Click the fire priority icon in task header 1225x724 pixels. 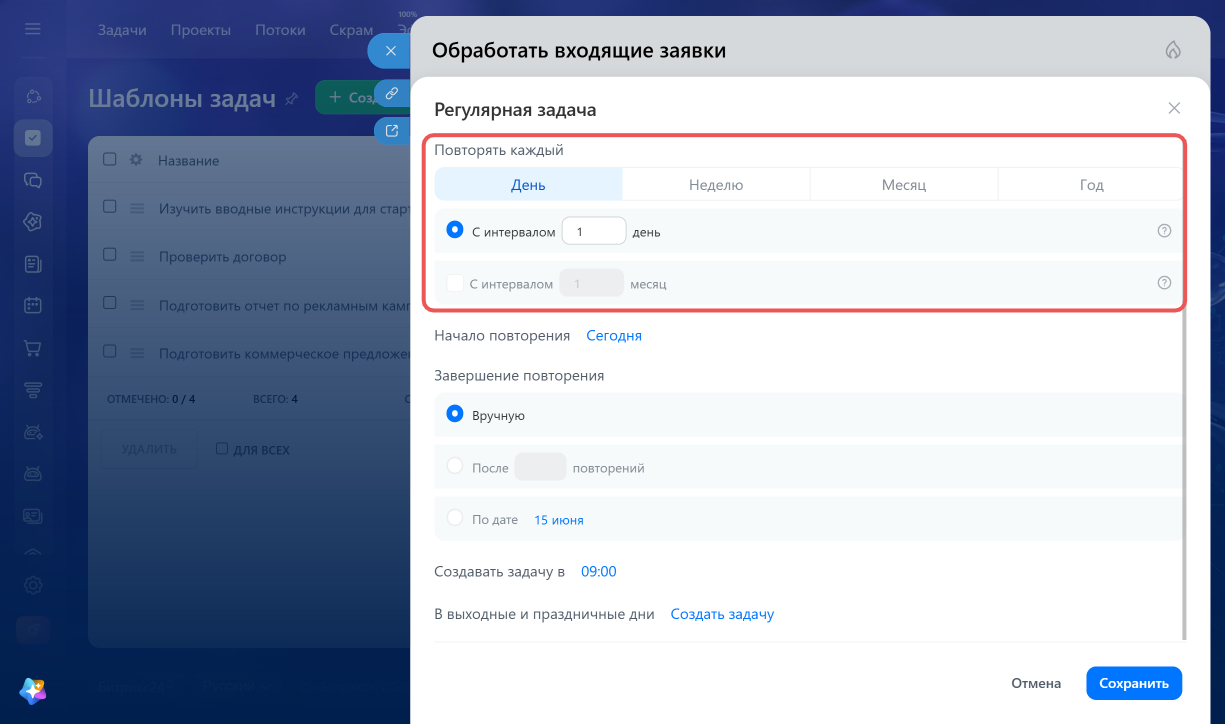[x=1173, y=51]
